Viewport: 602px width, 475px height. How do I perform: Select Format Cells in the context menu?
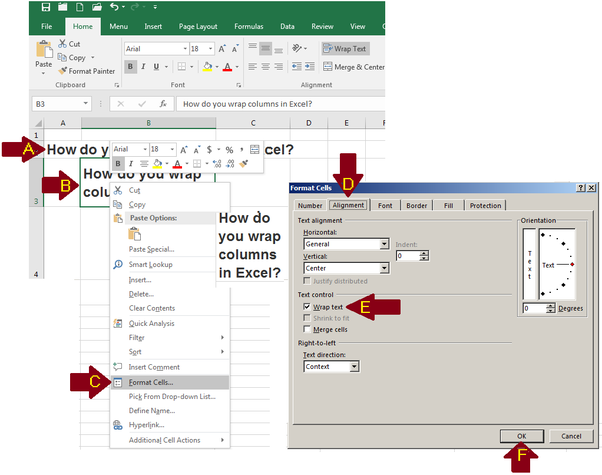tap(151, 382)
